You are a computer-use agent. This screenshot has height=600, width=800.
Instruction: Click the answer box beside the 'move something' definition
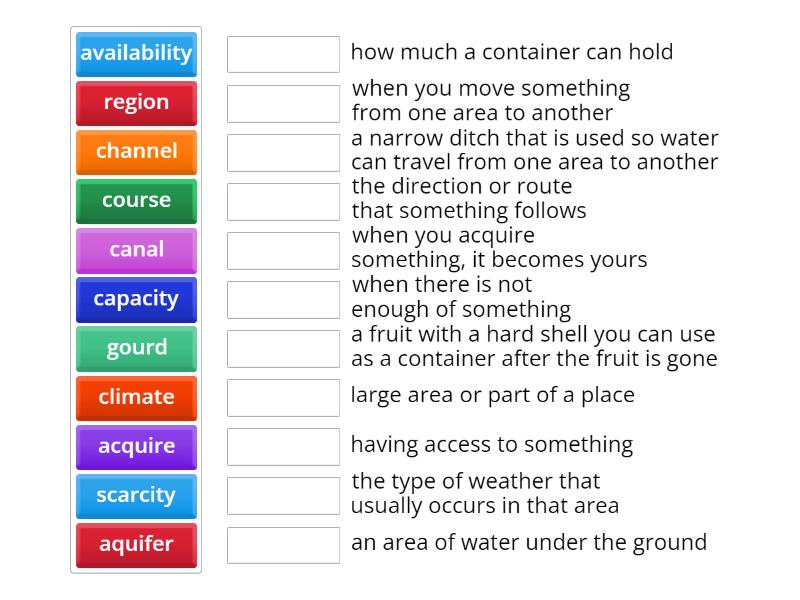(x=283, y=100)
